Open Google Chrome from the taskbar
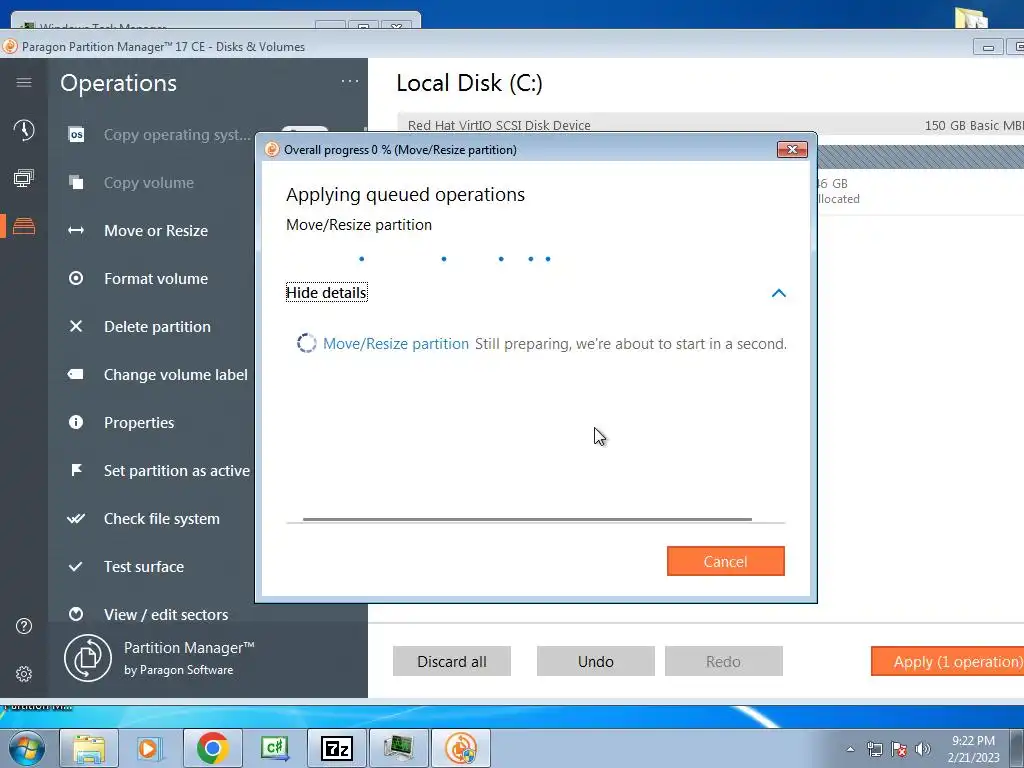1024x768 pixels. 212,748
